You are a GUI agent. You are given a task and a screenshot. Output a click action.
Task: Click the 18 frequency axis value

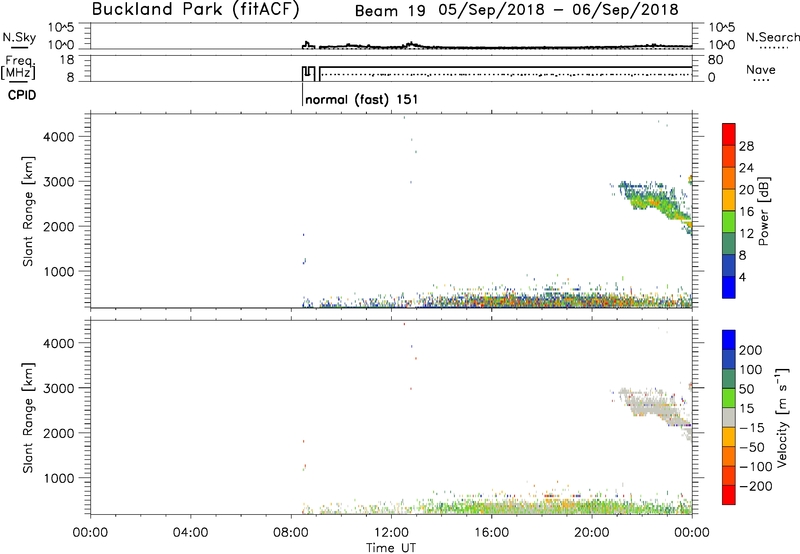tap(66, 60)
